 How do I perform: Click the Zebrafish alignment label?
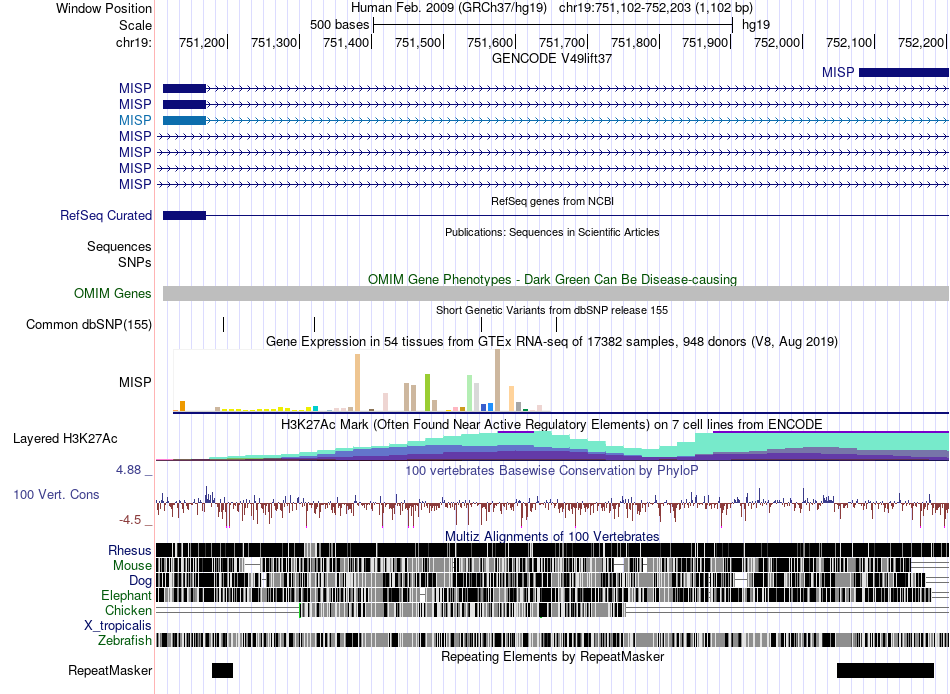(x=125, y=641)
